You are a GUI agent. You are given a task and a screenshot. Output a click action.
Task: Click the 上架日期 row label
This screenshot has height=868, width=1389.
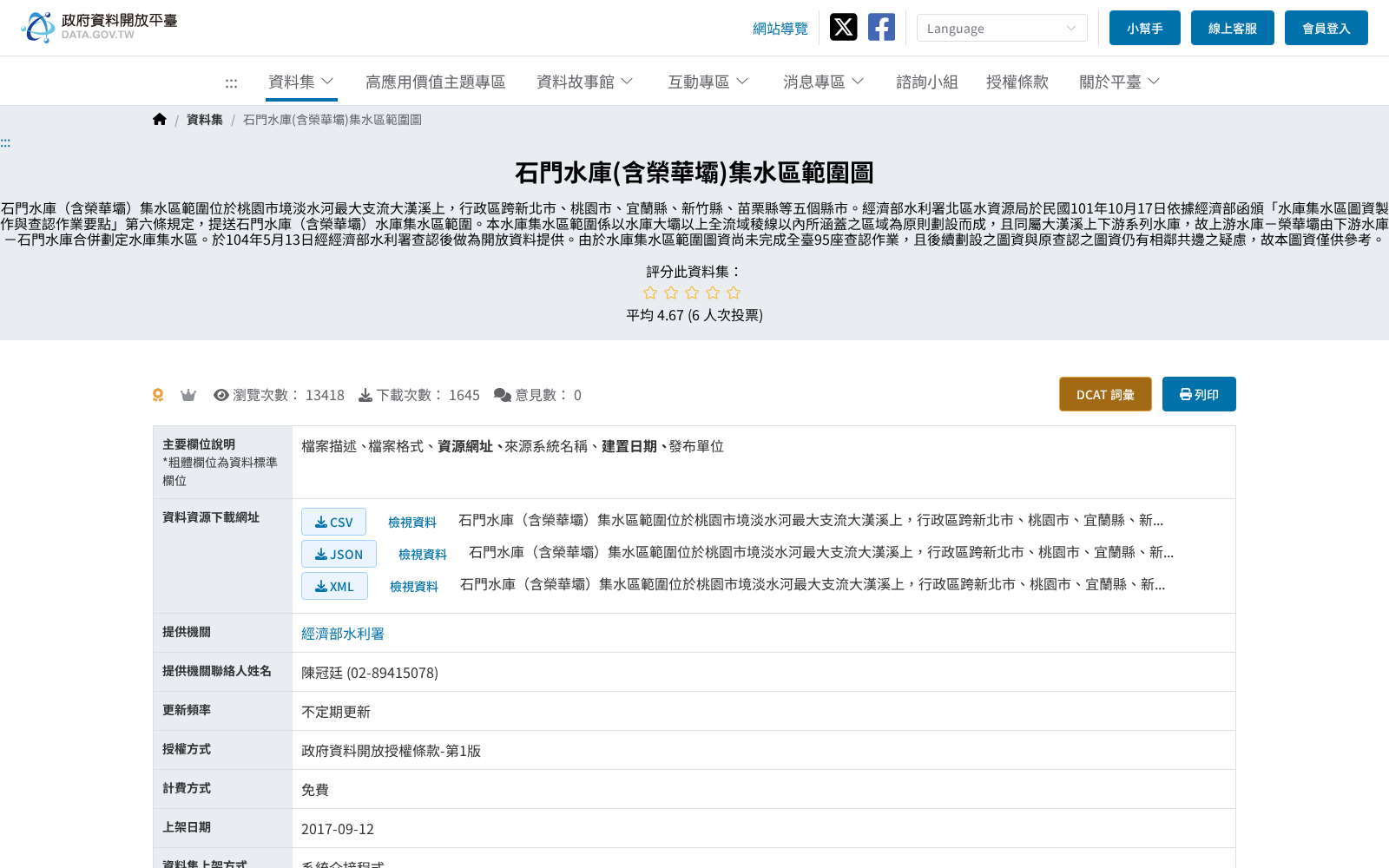point(187,827)
